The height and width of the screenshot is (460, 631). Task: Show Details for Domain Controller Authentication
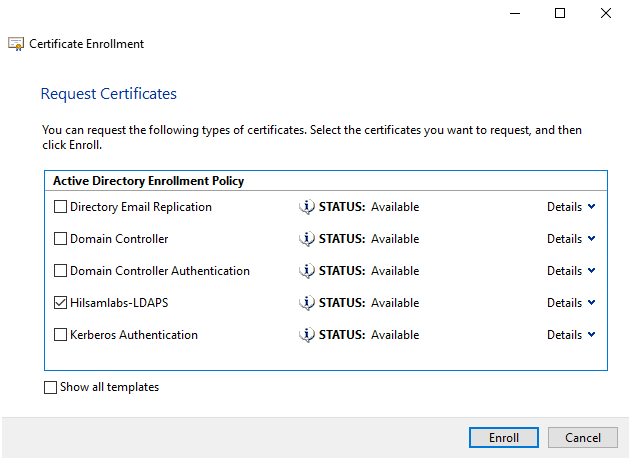571,271
